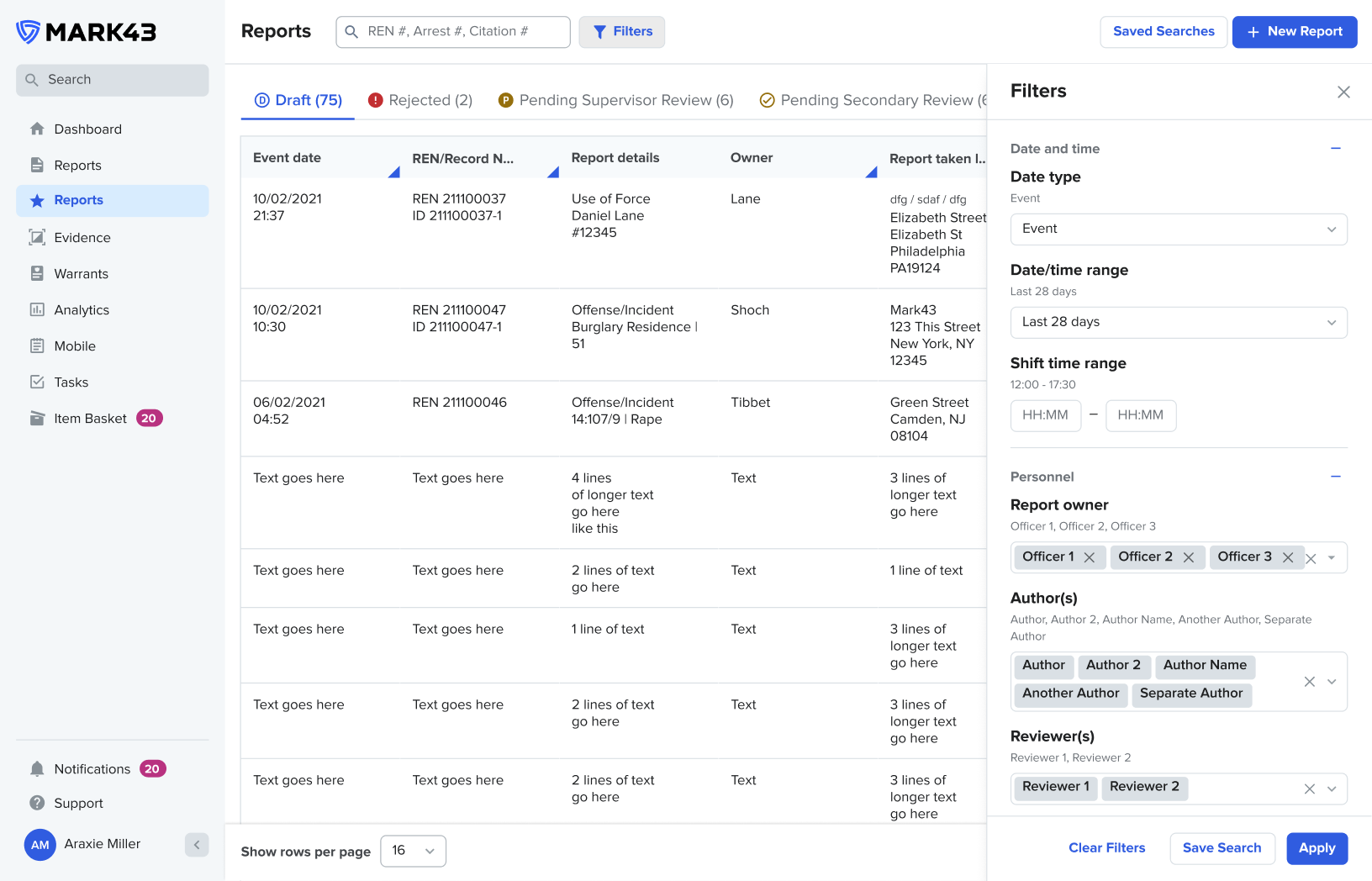Close the Filters panel
The image size is (1372, 881).
(1343, 92)
